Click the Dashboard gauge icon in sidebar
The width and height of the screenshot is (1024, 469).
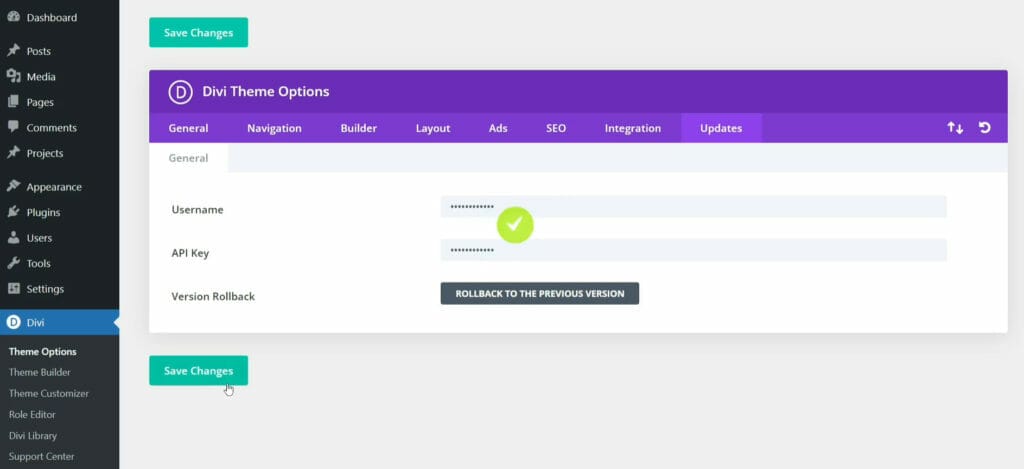[x=13, y=17]
